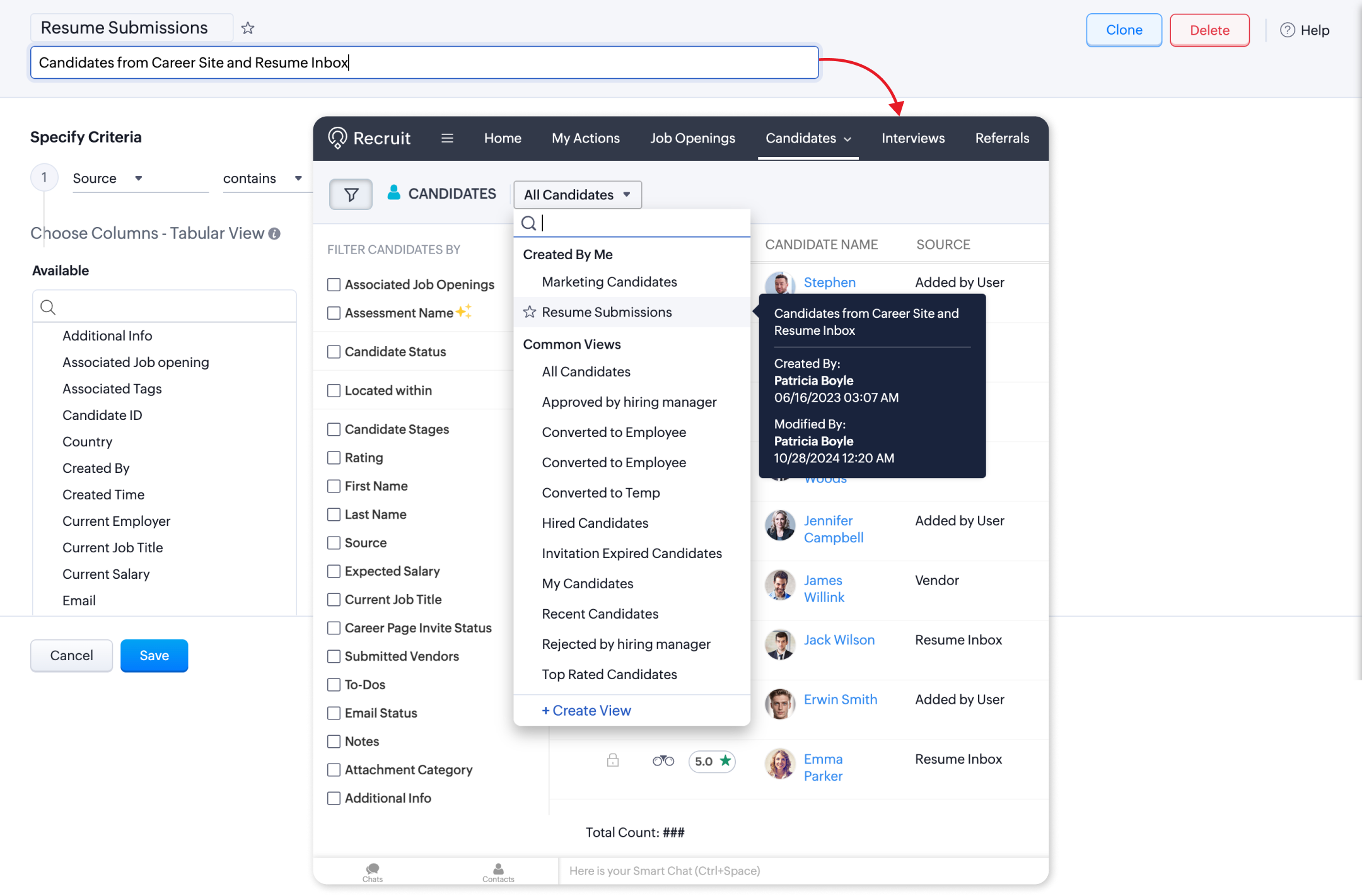Click the + Create View link

click(586, 711)
